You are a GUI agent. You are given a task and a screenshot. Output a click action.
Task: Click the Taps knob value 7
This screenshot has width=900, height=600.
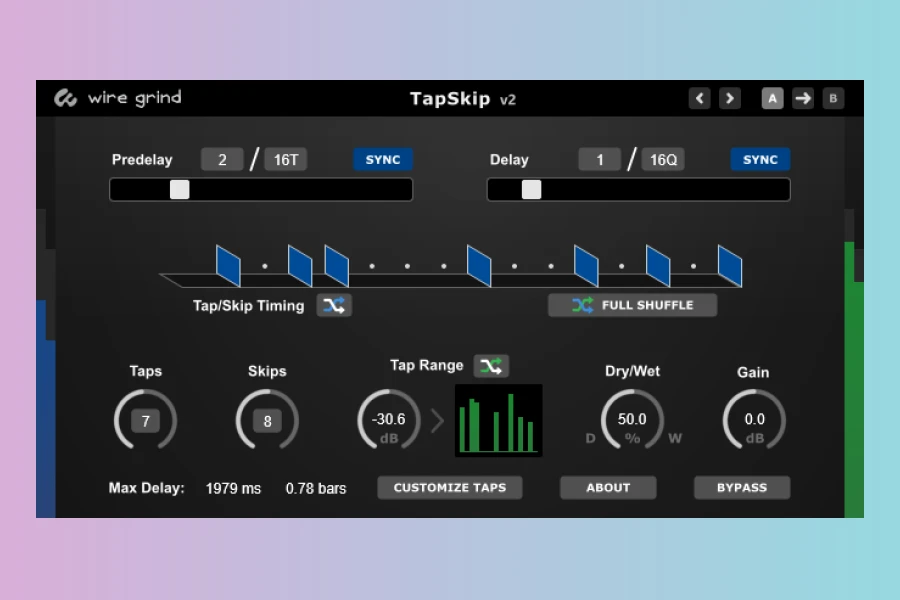[145, 421]
